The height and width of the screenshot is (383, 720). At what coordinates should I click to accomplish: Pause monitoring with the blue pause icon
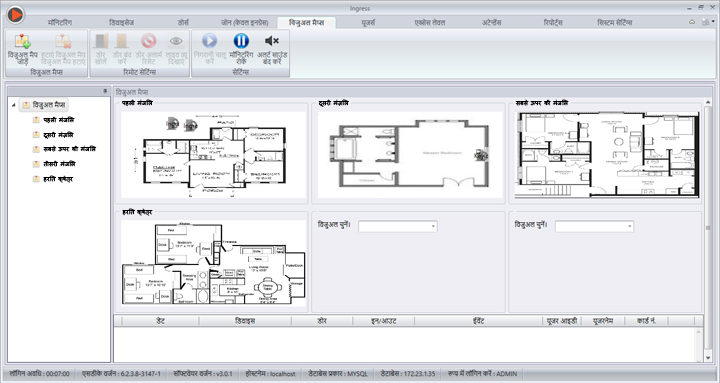[241, 41]
